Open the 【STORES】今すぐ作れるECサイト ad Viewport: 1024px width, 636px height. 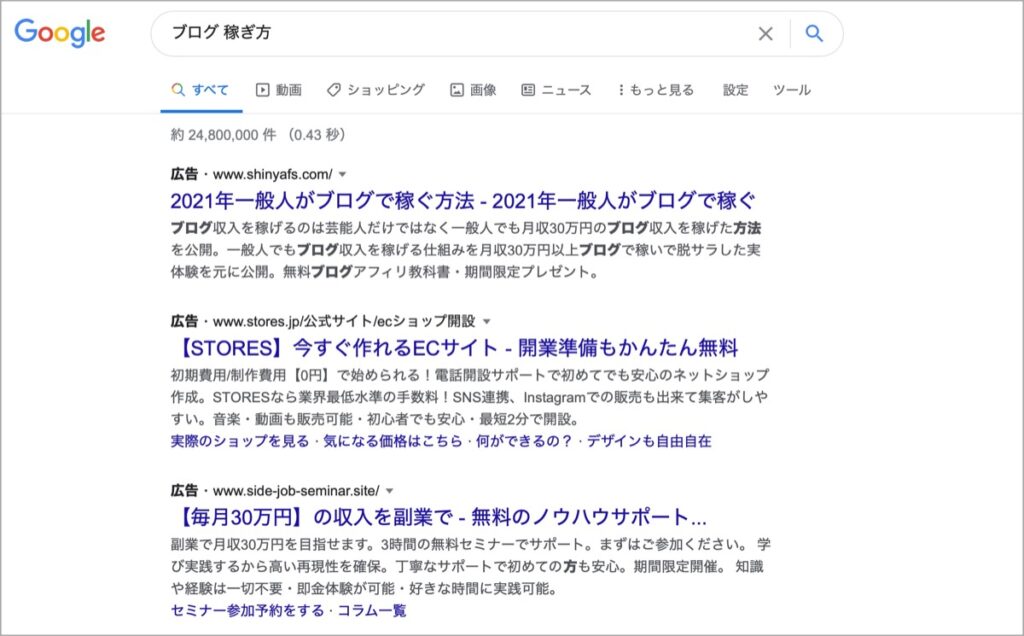point(455,348)
